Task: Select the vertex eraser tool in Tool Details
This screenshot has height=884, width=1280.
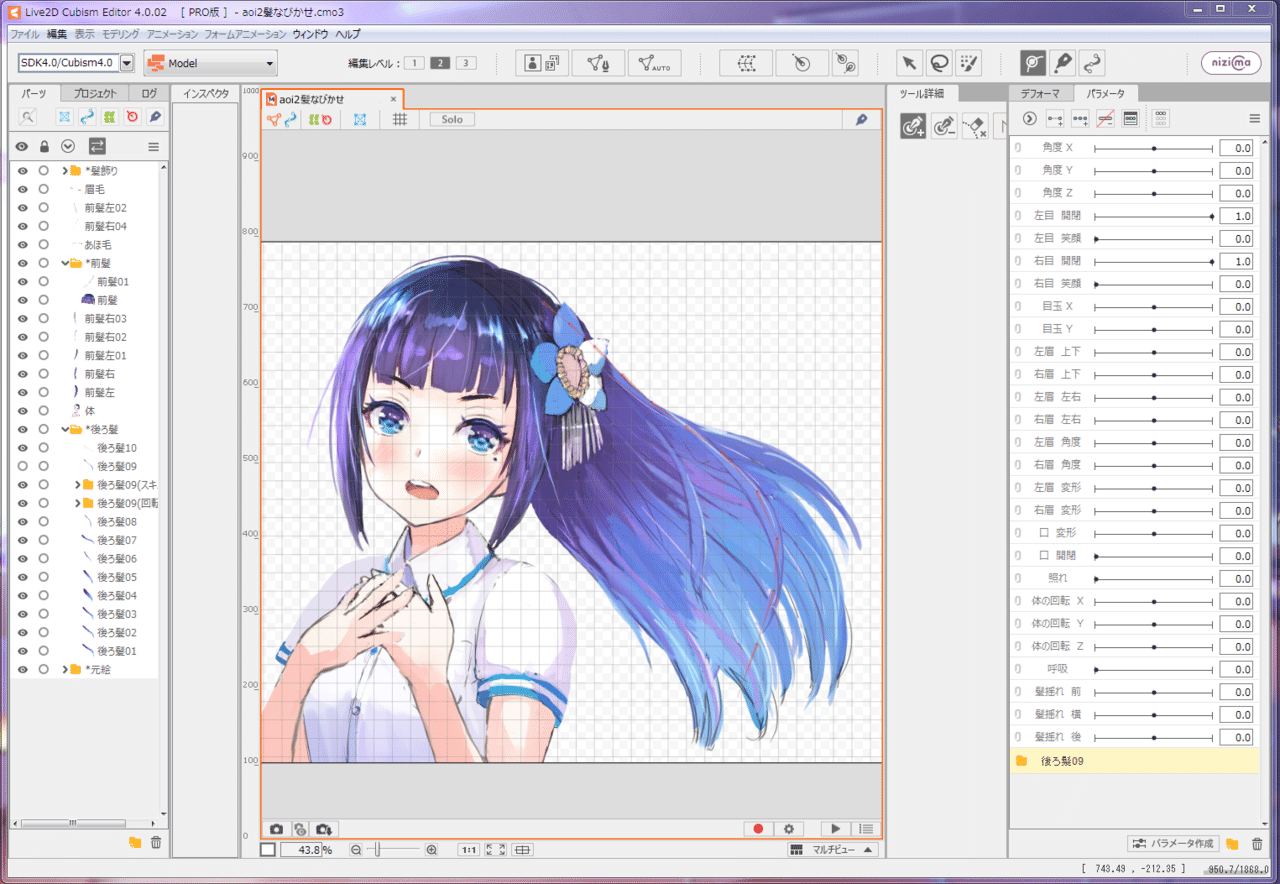Action: pyautogui.click(x=975, y=125)
